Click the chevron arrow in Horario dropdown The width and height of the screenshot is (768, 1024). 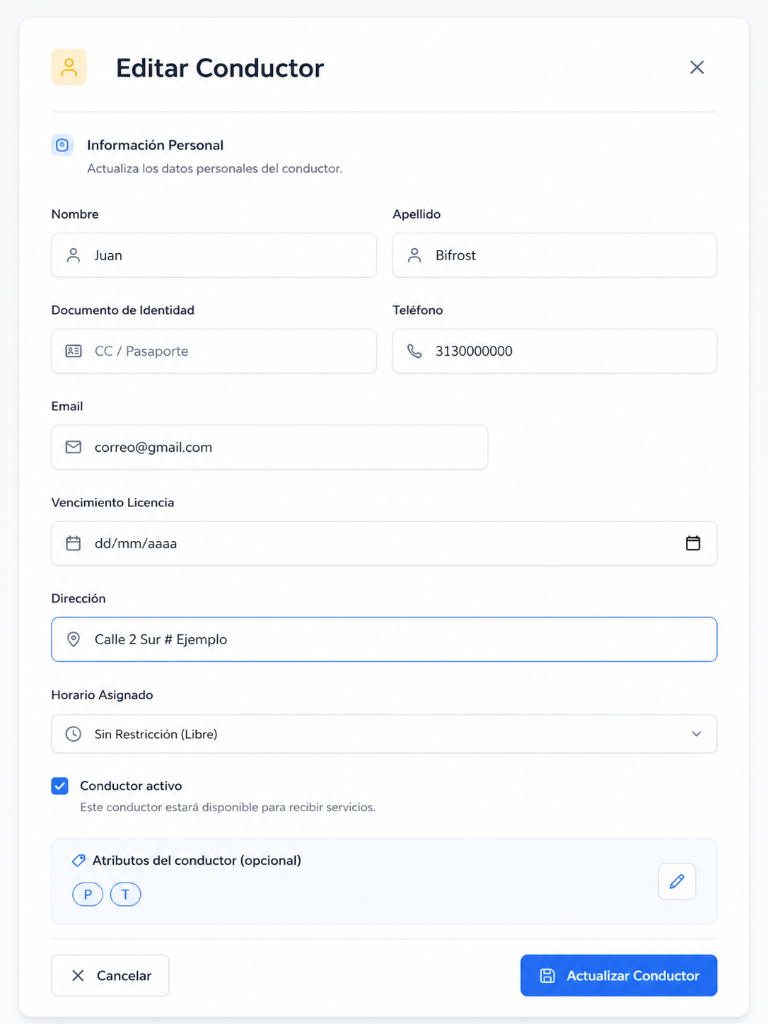(696, 734)
